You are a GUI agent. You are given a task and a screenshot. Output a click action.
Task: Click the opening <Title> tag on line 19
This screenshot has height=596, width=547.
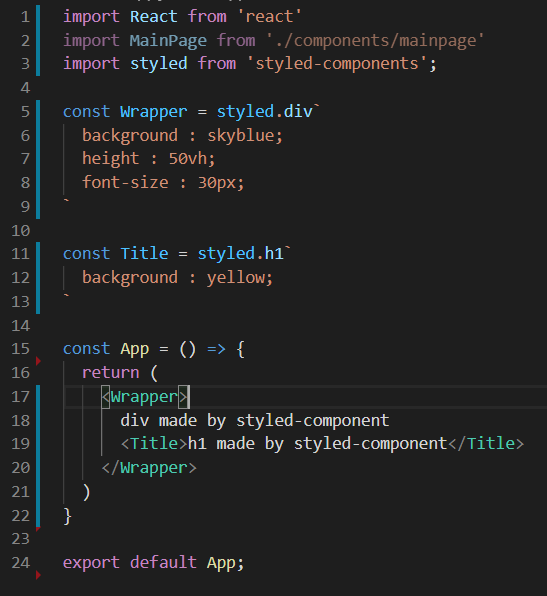click(x=154, y=444)
